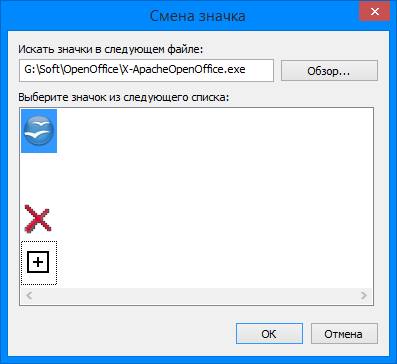Click the Смена значка title bar
397x364 pixels.
(197, 16)
